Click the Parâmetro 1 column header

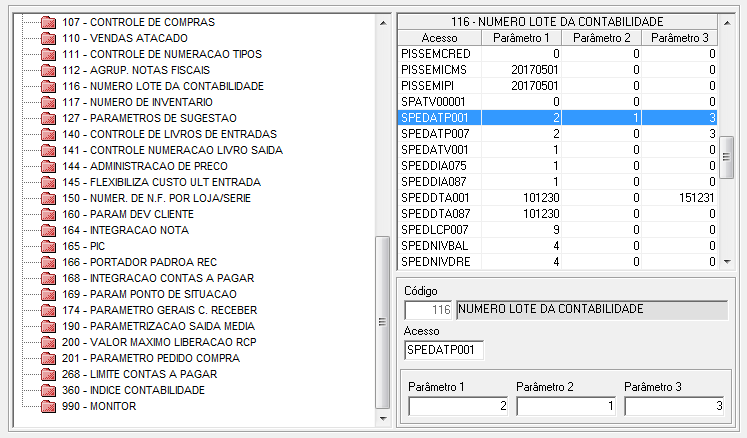coord(520,37)
